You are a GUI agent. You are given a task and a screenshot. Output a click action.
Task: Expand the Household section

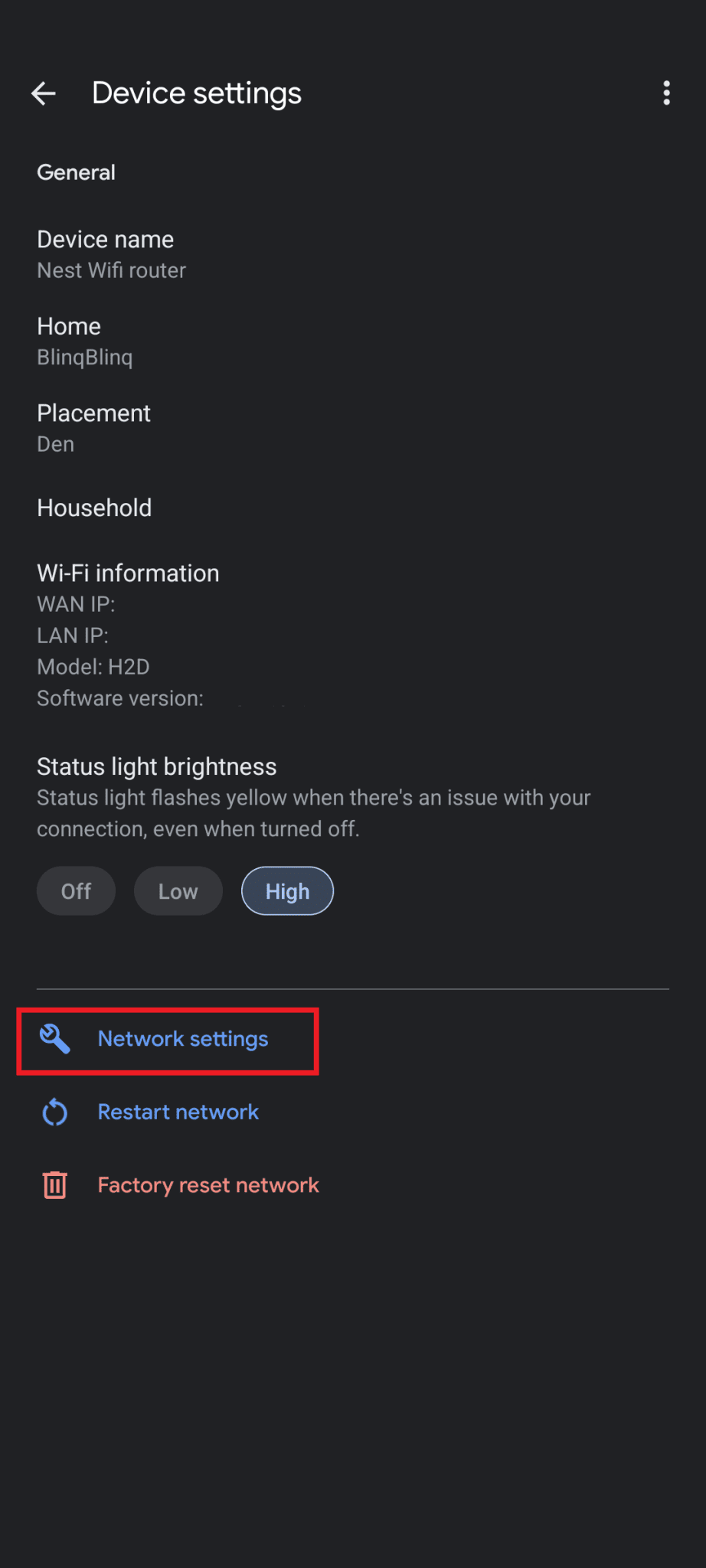pos(94,508)
